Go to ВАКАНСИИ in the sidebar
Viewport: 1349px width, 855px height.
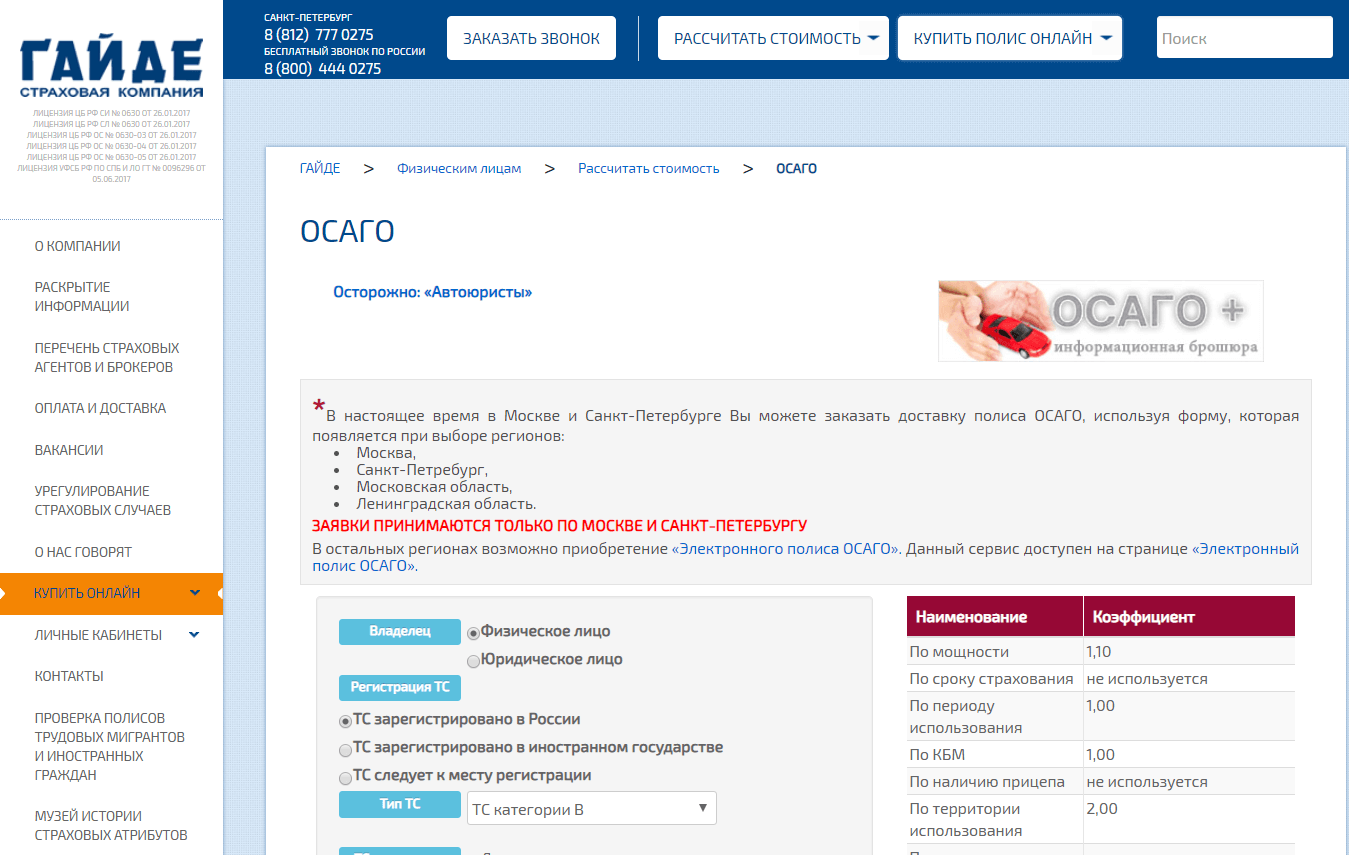69,450
